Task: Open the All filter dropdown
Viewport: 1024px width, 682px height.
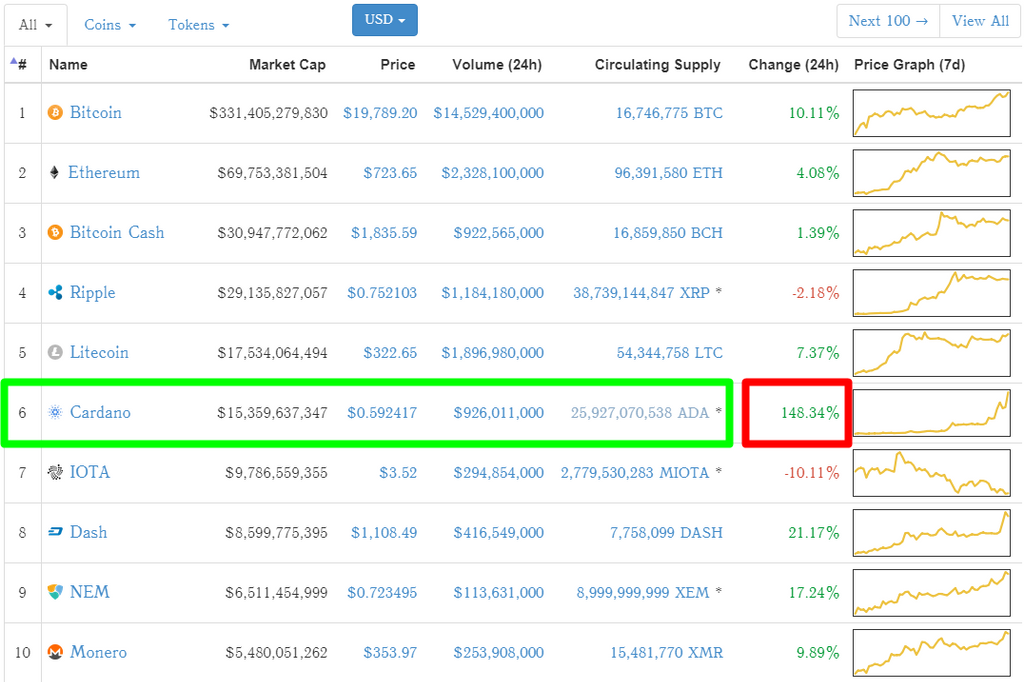Action: (x=35, y=25)
